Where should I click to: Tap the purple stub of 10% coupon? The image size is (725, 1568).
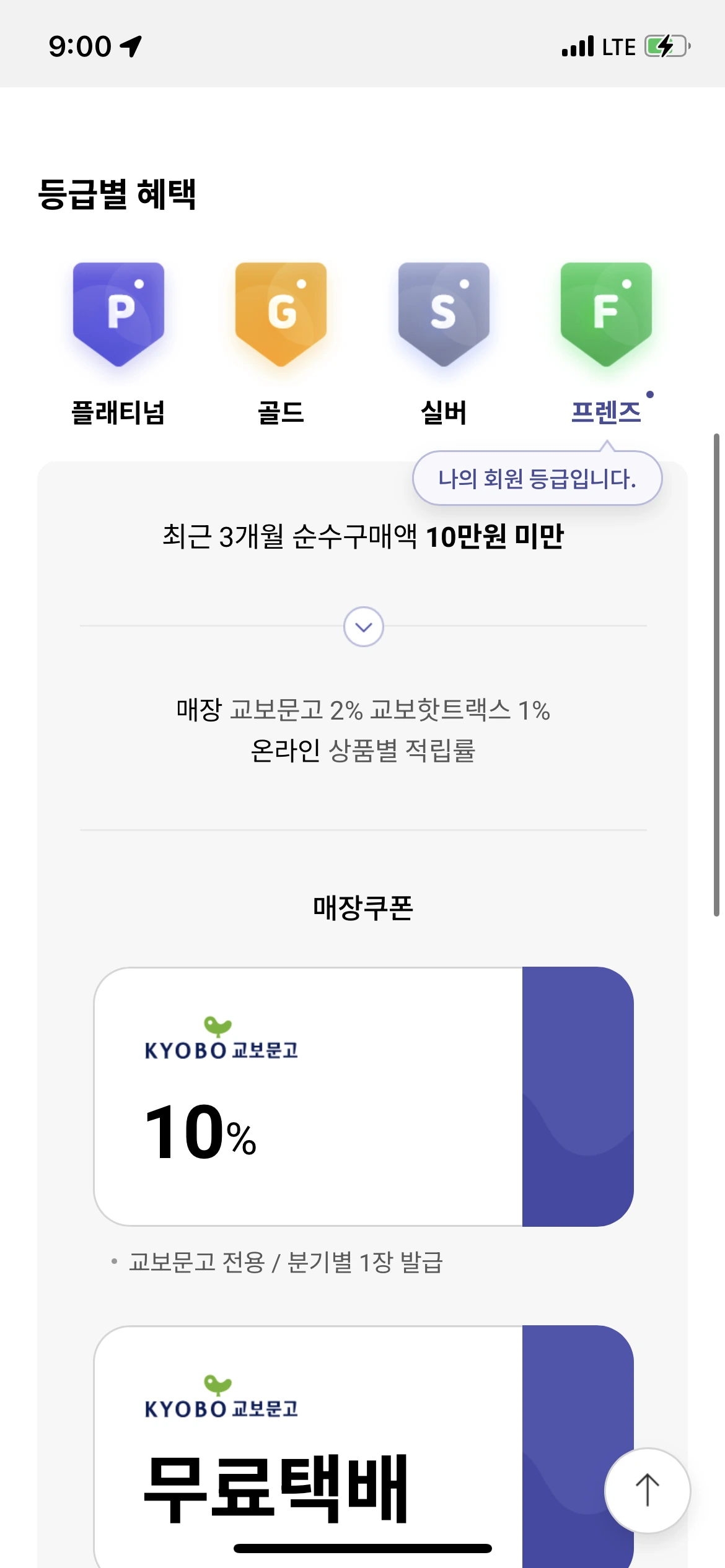coord(578,1096)
